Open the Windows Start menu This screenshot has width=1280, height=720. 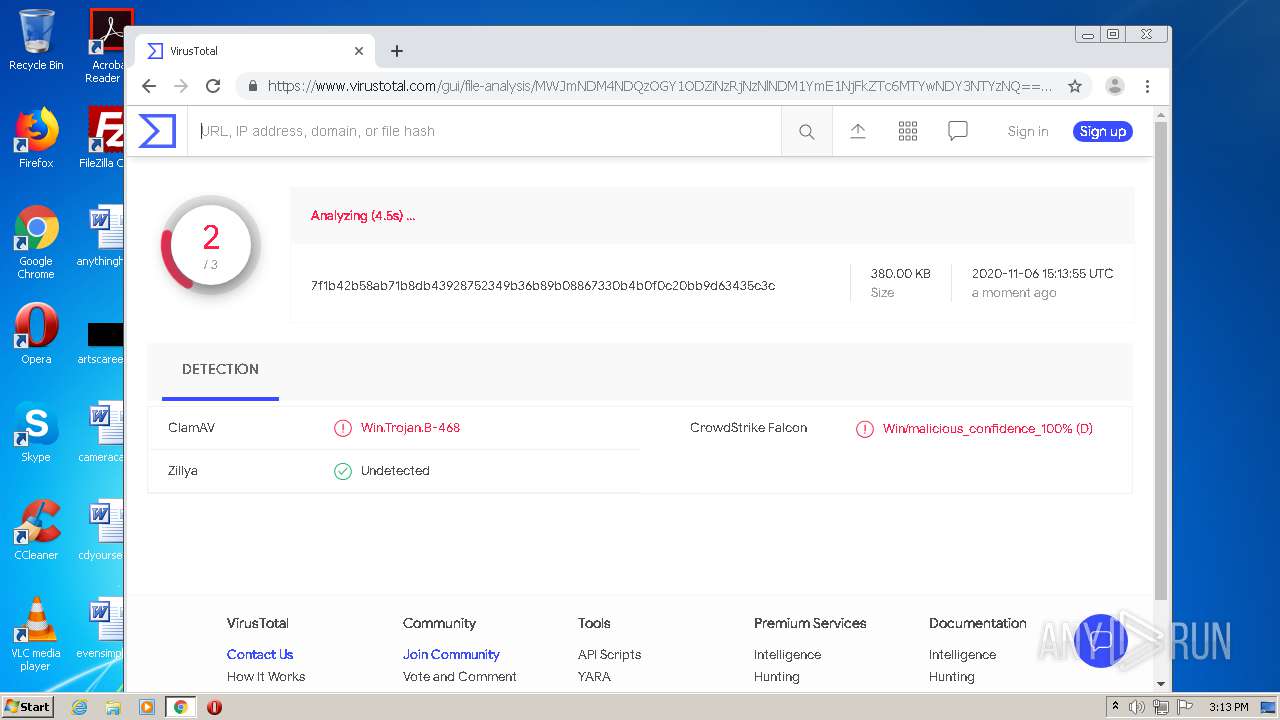27,707
